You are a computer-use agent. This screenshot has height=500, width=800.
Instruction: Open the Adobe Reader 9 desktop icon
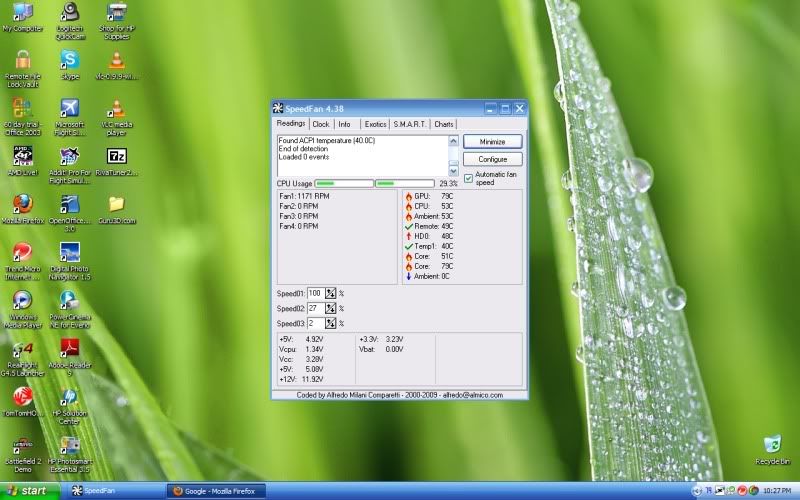(x=69, y=358)
